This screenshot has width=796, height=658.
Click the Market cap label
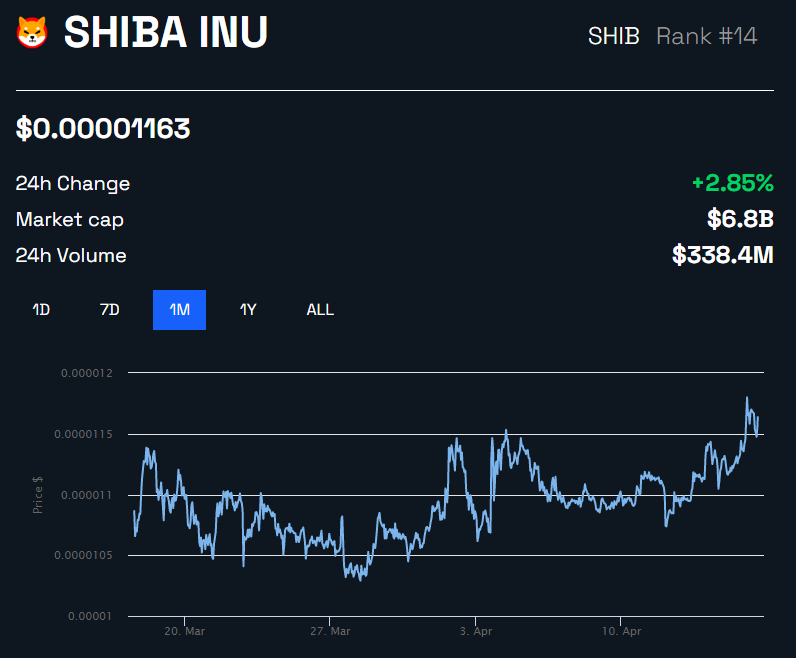coord(70,220)
